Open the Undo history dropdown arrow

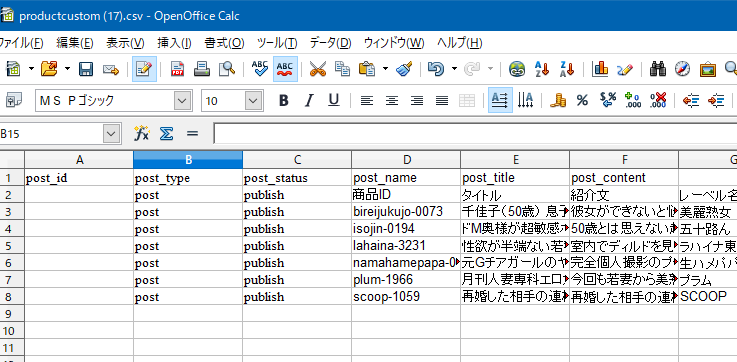(454, 70)
